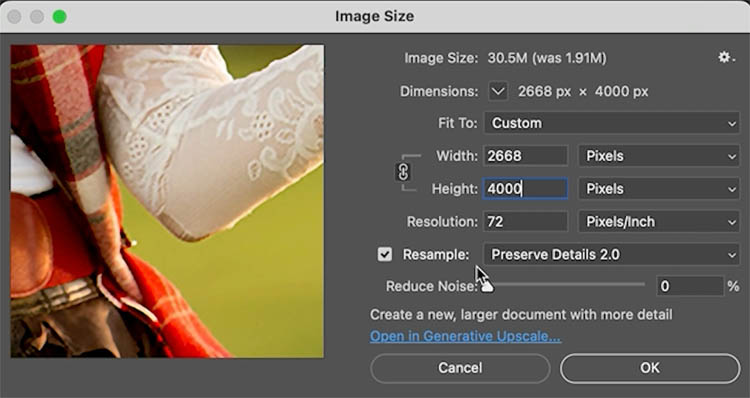The width and height of the screenshot is (750, 398).
Task: Click the Cancel button
Action: [x=460, y=368]
